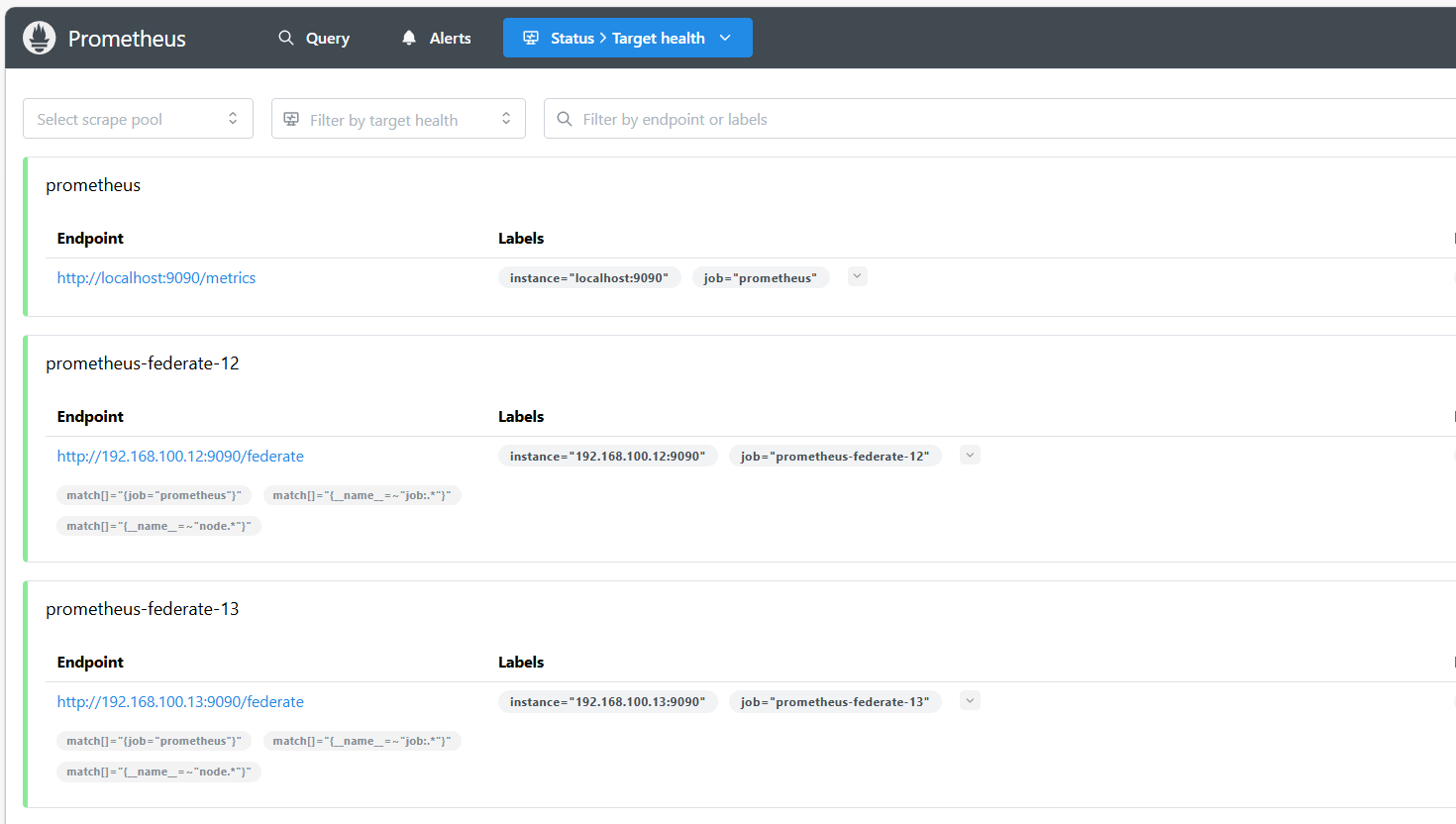The height and width of the screenshot is (824, 1456).
Task: Open the 192.168.100.13:9090/federate endpoint link
Action: [x=180, y=702]
